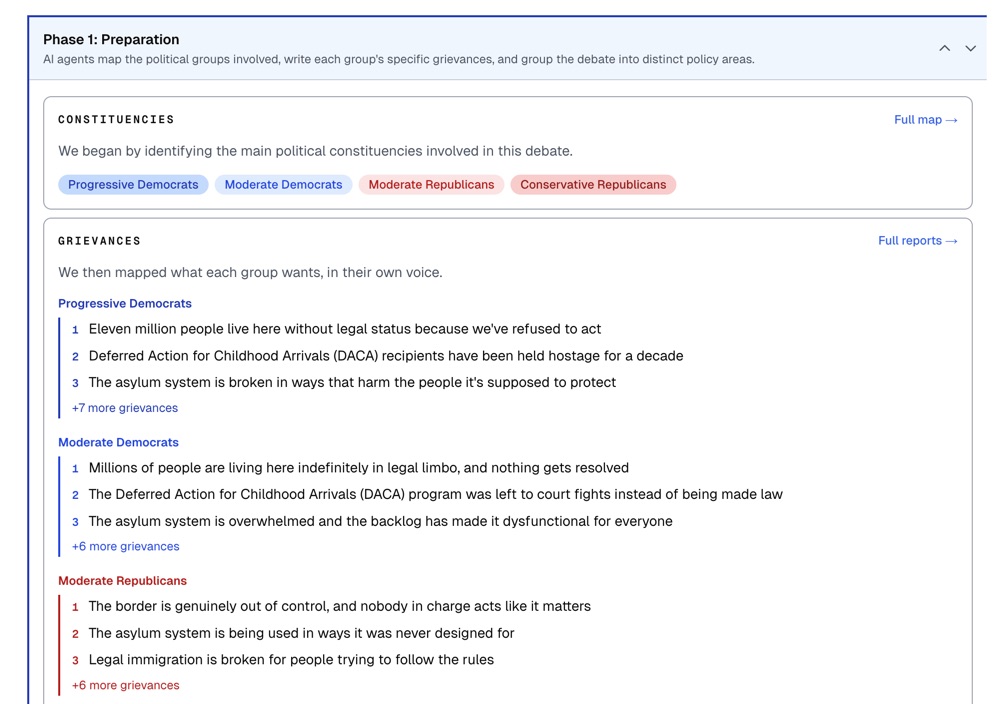1003x704 pixels.
Task: Select grievance about border genuinely out of control
Action: click(339, 606)
